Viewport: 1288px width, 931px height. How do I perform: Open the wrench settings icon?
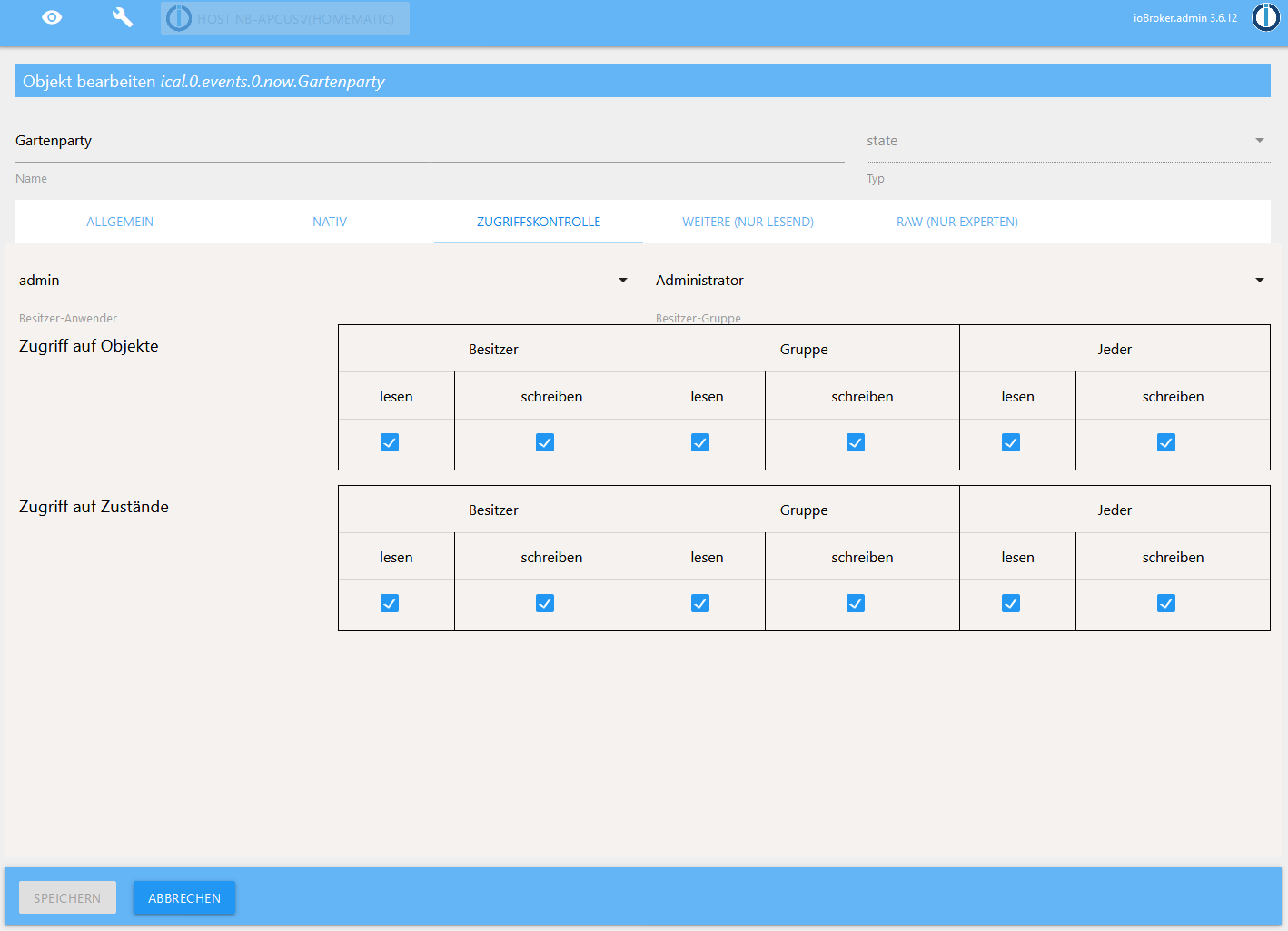(x=123, y=17)
